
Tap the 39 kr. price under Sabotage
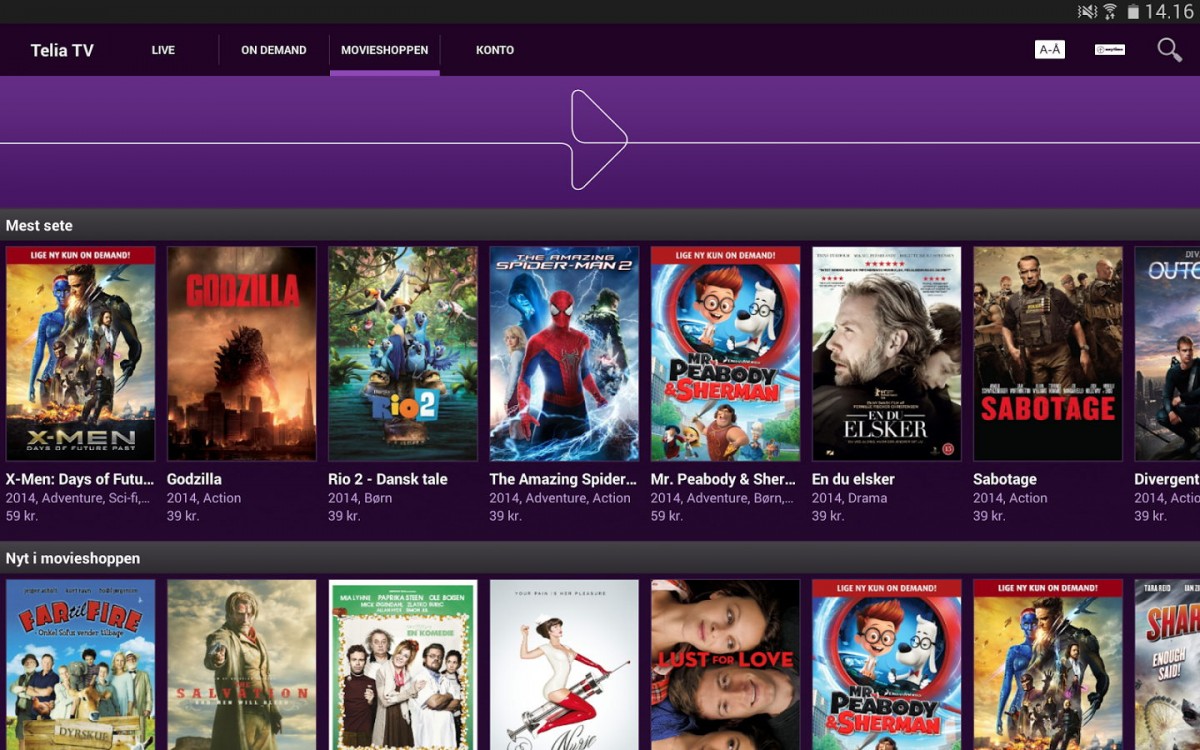click(x=989, y=516)
